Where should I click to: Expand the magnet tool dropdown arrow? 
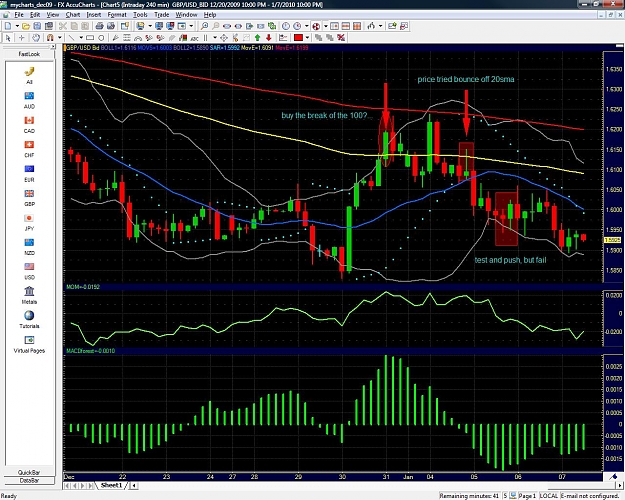[59, 37]
